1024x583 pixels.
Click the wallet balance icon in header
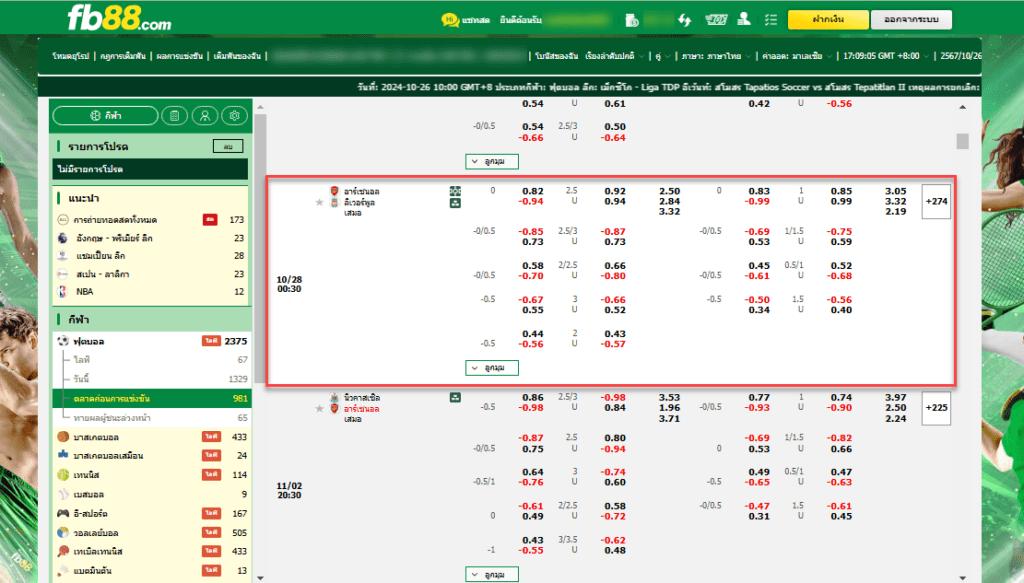[632, 20]
